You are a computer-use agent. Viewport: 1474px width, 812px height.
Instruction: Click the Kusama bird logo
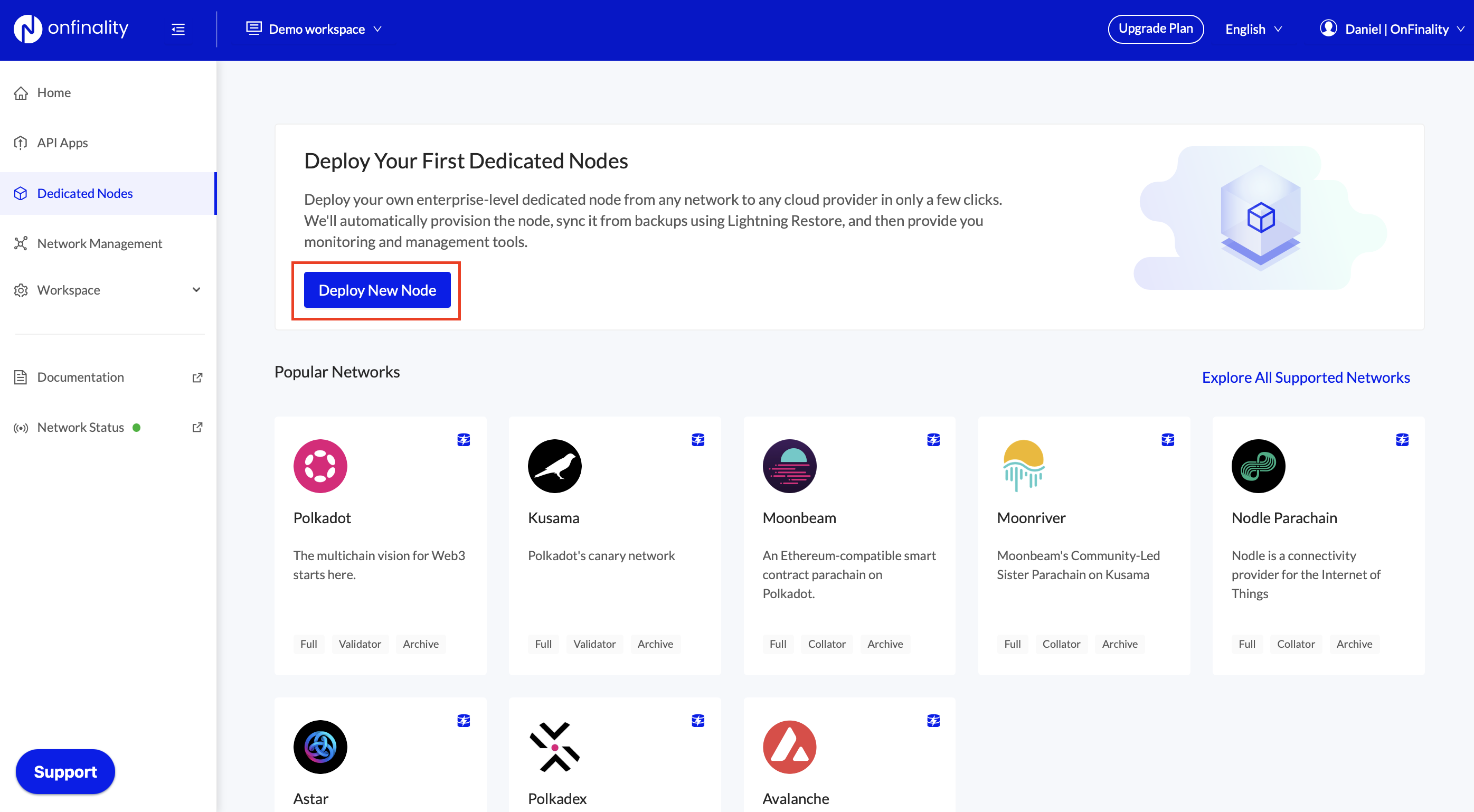[554, 466]
